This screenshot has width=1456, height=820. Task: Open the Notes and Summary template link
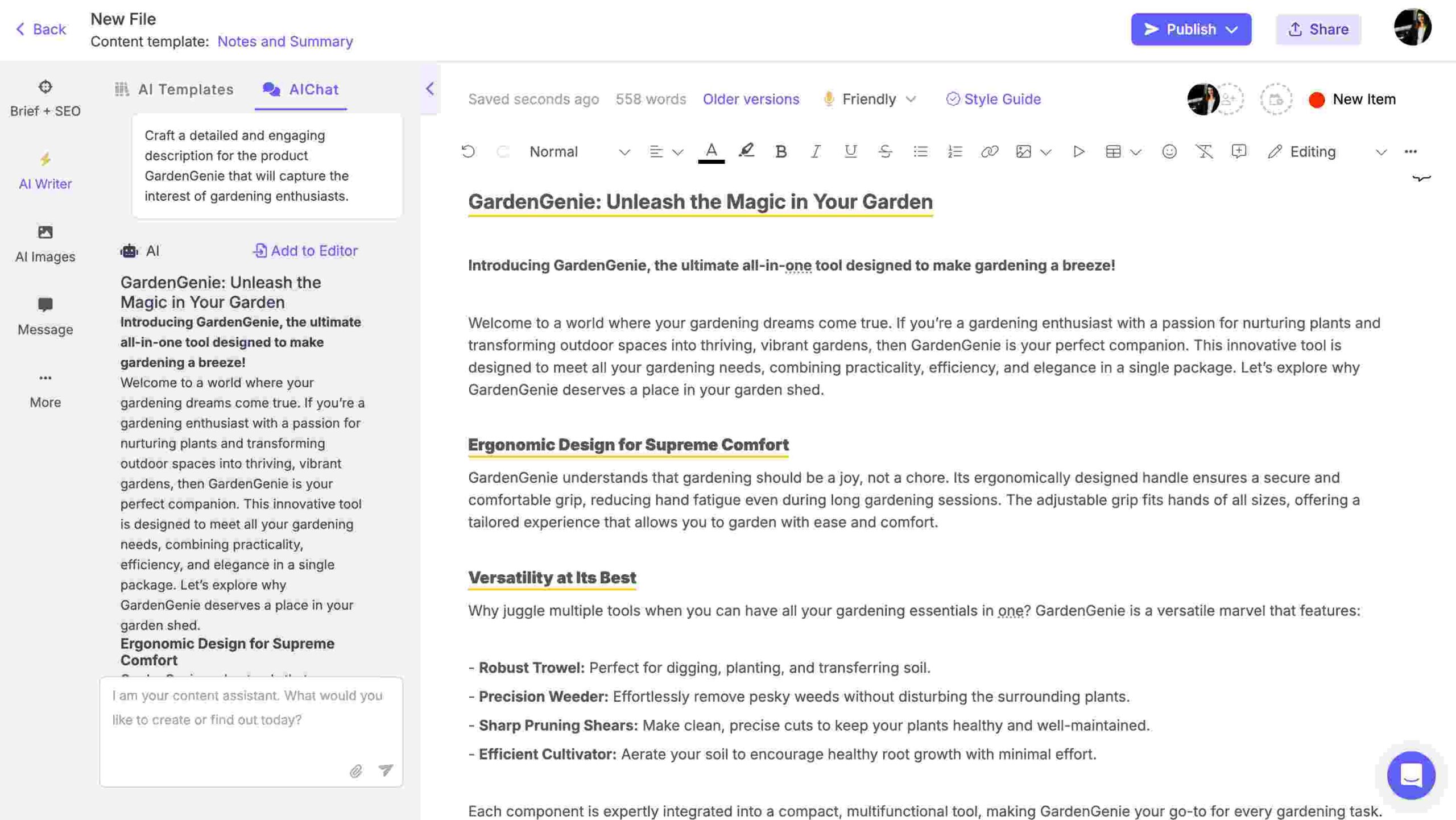tap(285, 42)
